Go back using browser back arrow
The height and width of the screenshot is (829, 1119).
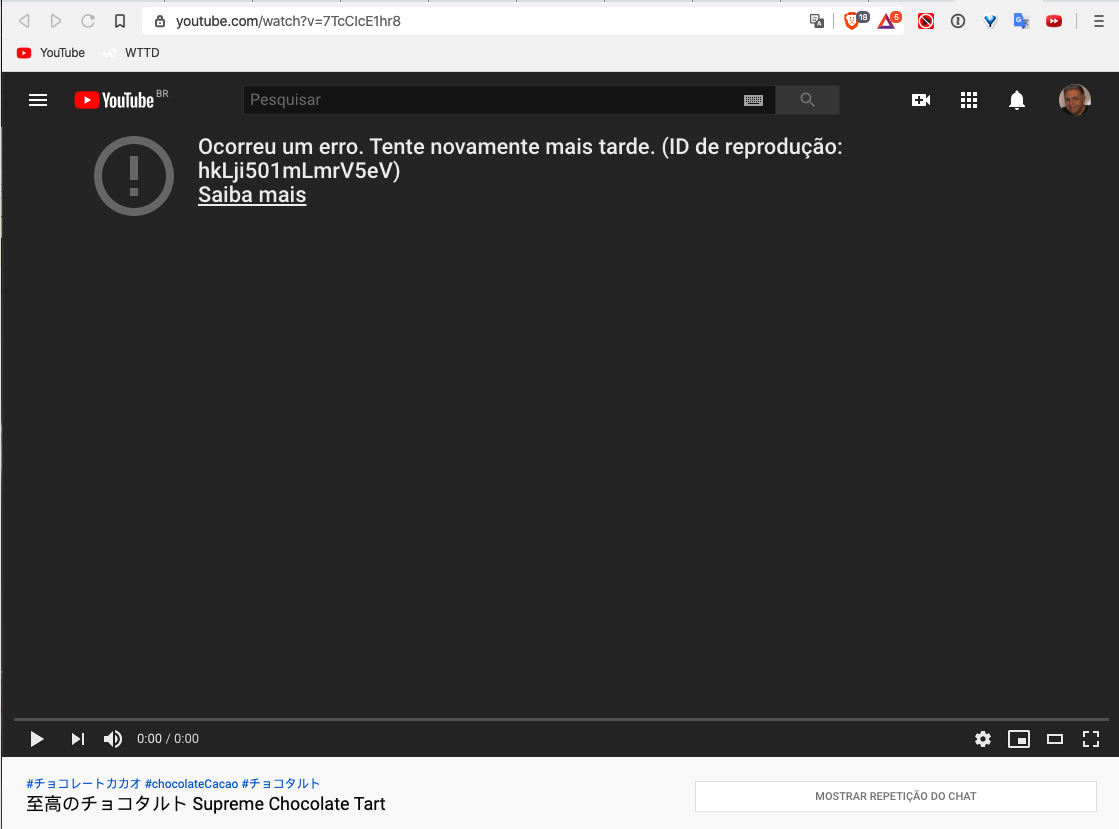(x=24, y=21)
